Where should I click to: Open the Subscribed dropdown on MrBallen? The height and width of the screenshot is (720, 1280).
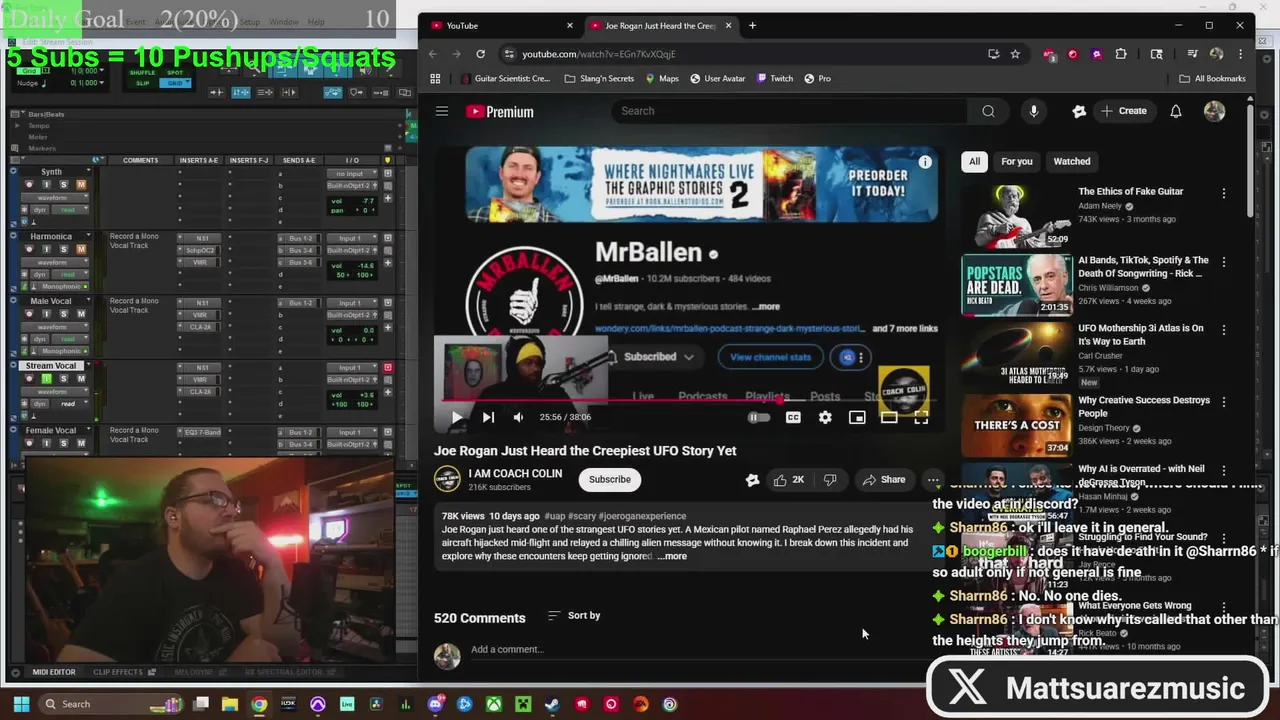(x=659, y=357)
